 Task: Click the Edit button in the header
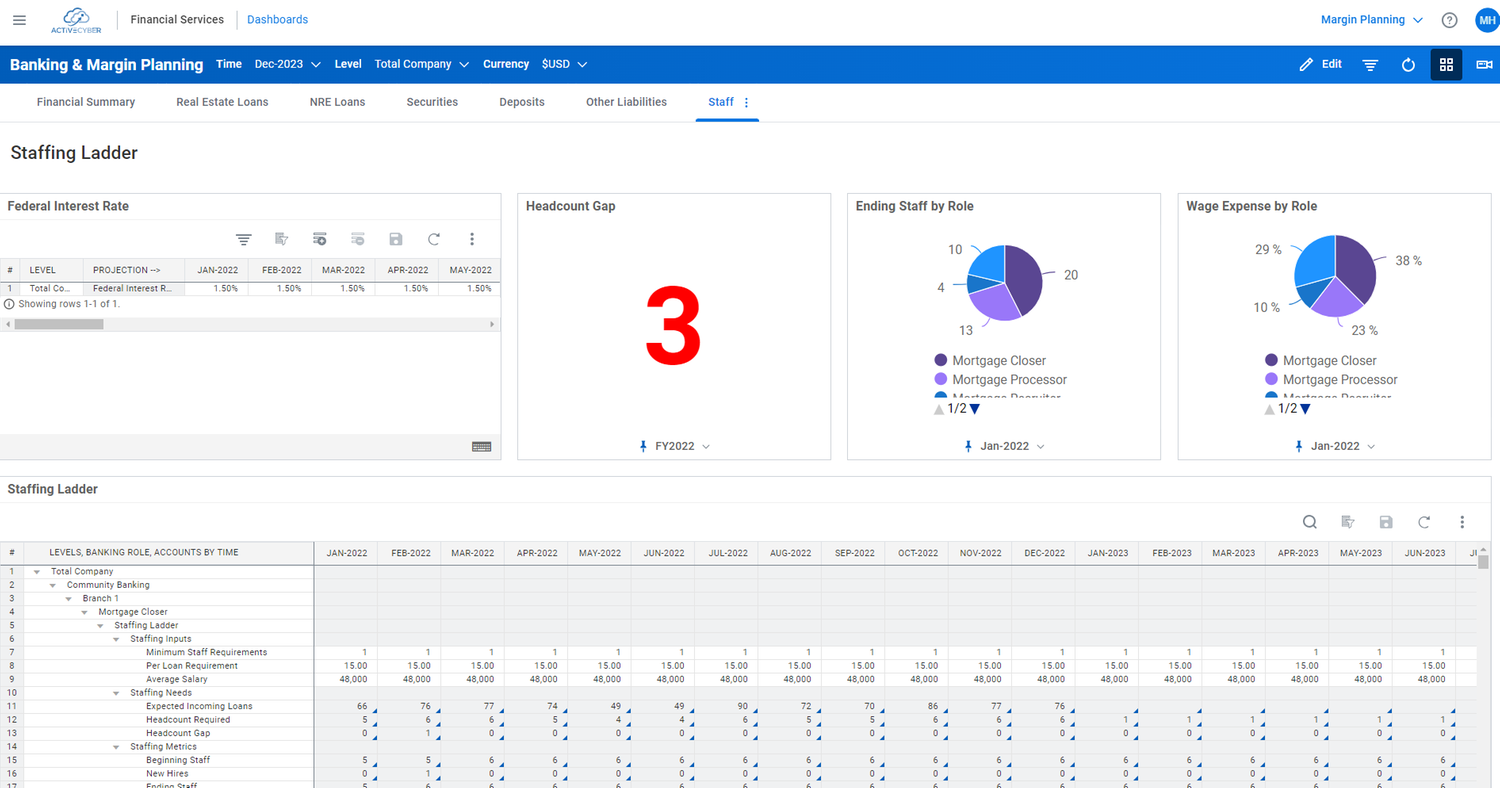point(1320,63)
